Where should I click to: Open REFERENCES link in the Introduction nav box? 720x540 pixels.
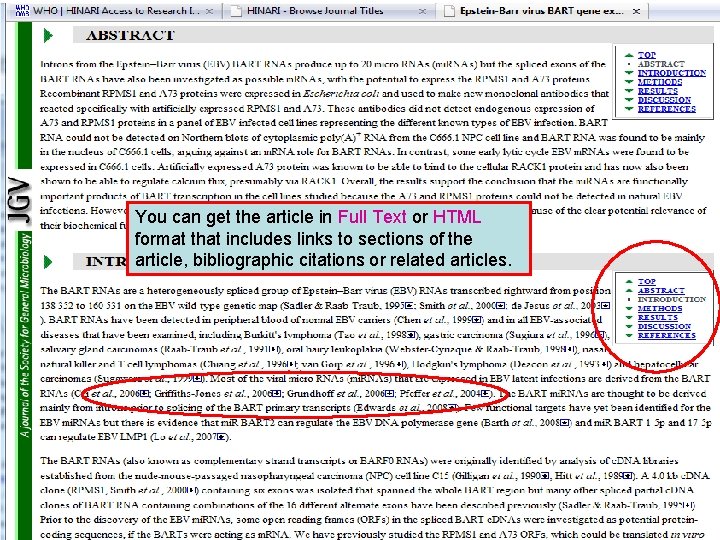pyautogui.click(x=666, y=335)
